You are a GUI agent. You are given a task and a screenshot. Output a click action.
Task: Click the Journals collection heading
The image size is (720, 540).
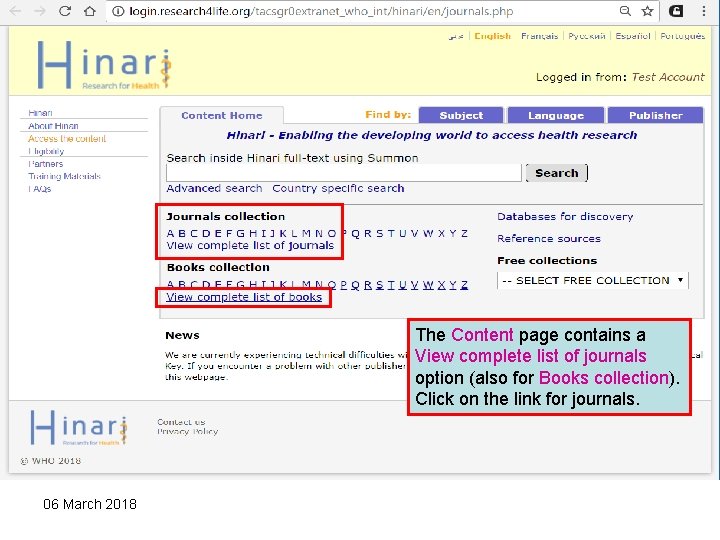[225, 216]
